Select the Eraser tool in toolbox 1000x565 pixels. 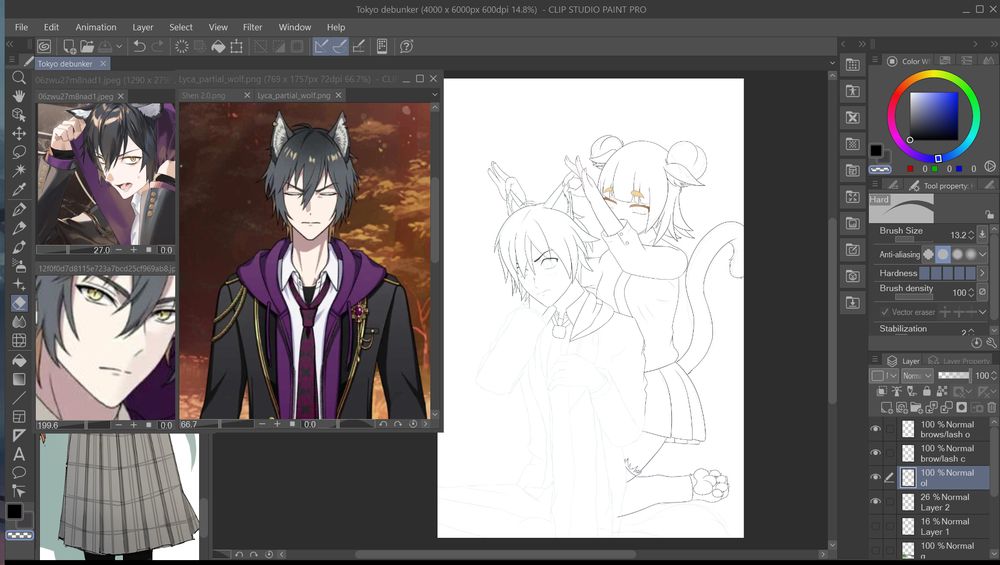19,303
